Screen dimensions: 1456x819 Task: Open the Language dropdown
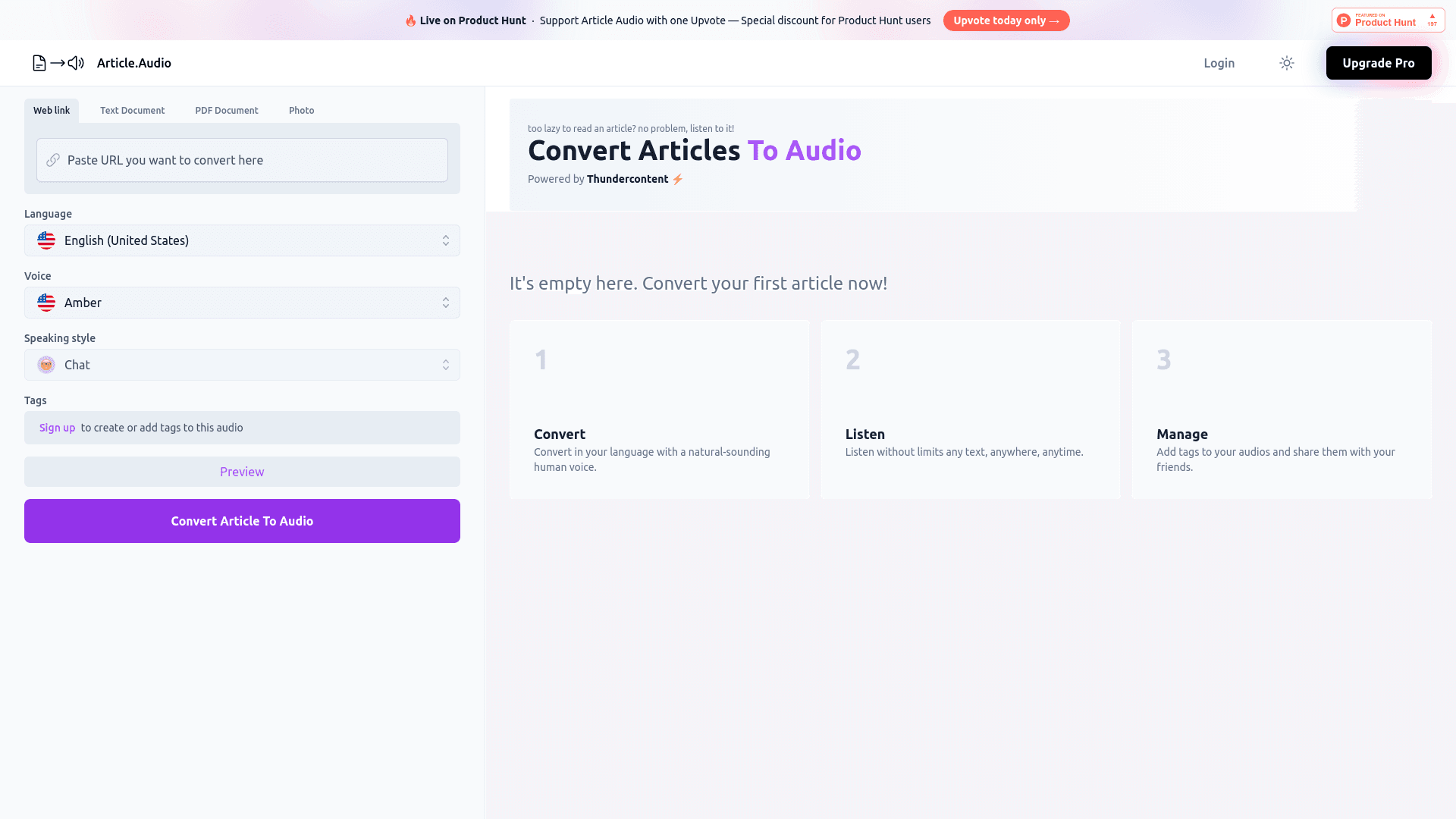(242, 240)
